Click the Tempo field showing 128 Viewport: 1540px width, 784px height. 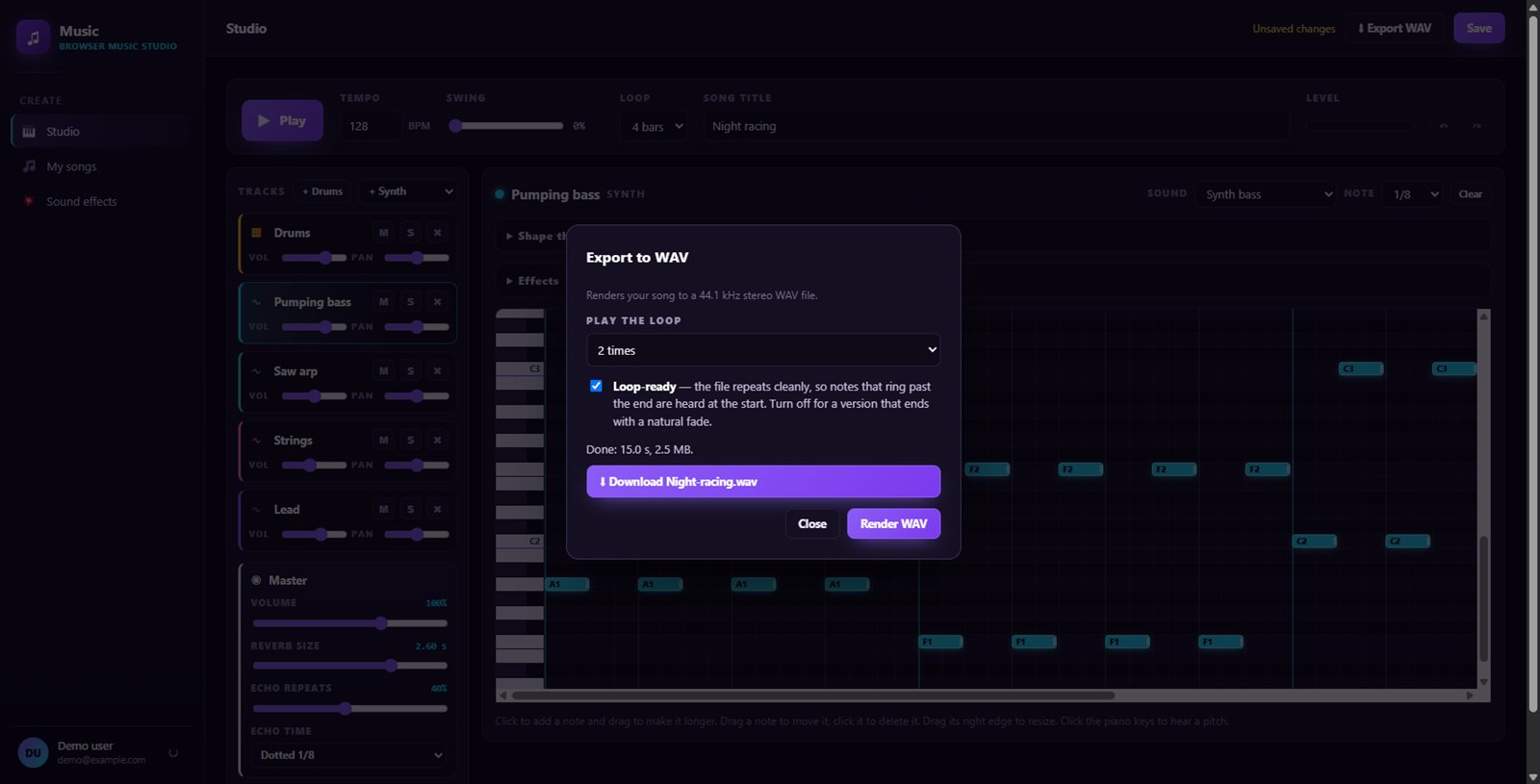[x=371, y=126]
